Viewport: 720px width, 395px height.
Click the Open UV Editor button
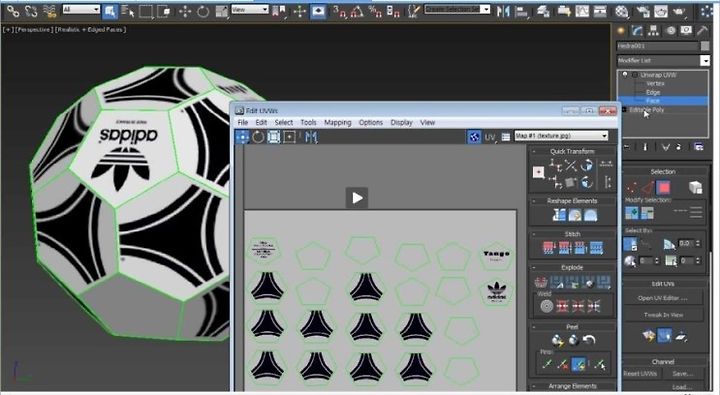point(663,298)
